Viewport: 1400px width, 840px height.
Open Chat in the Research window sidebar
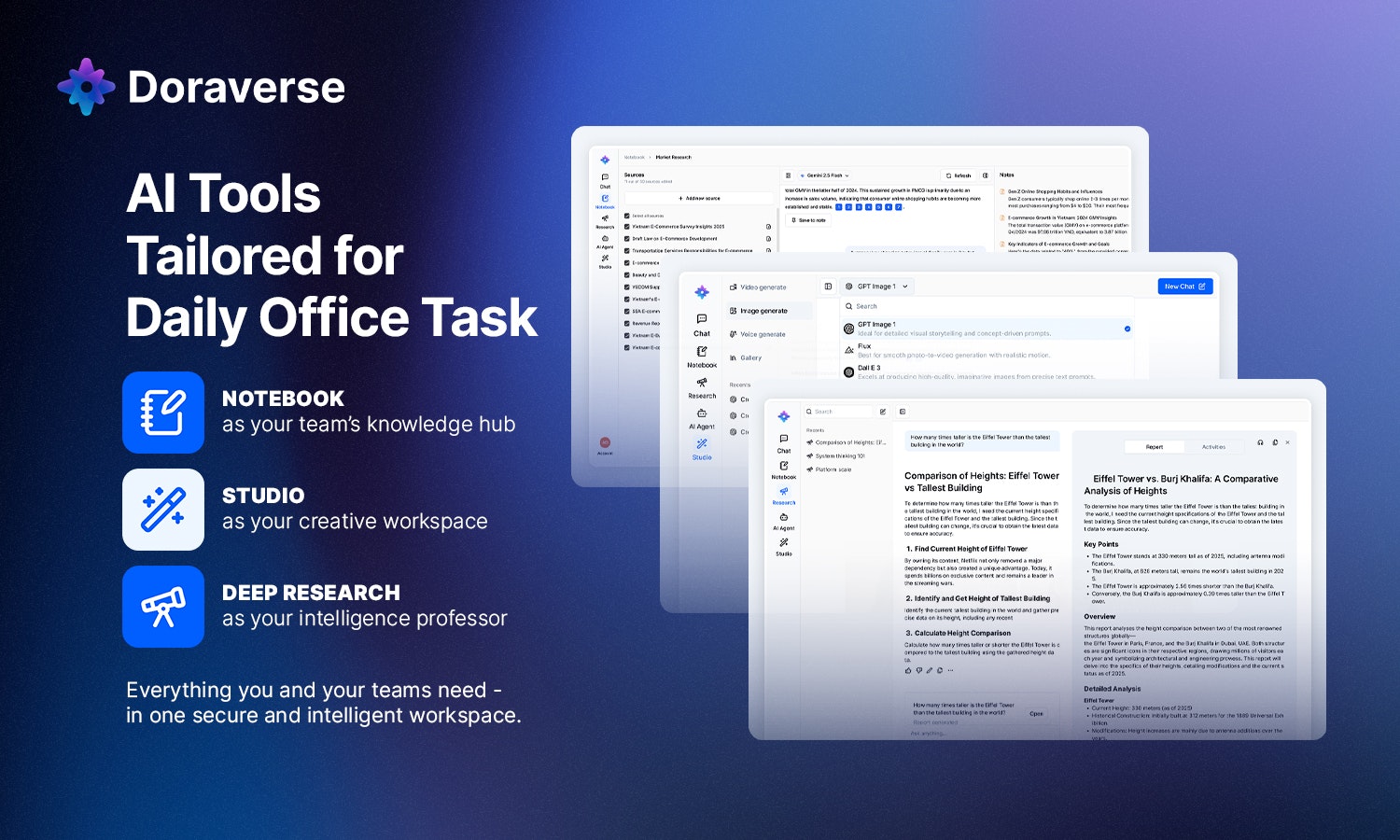pyautogui.click(x=784, y=443)
